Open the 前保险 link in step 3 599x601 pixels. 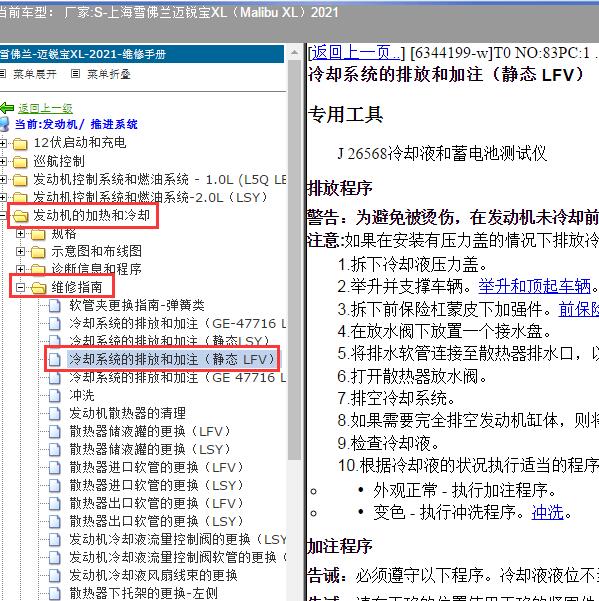(x=579, y=309)
